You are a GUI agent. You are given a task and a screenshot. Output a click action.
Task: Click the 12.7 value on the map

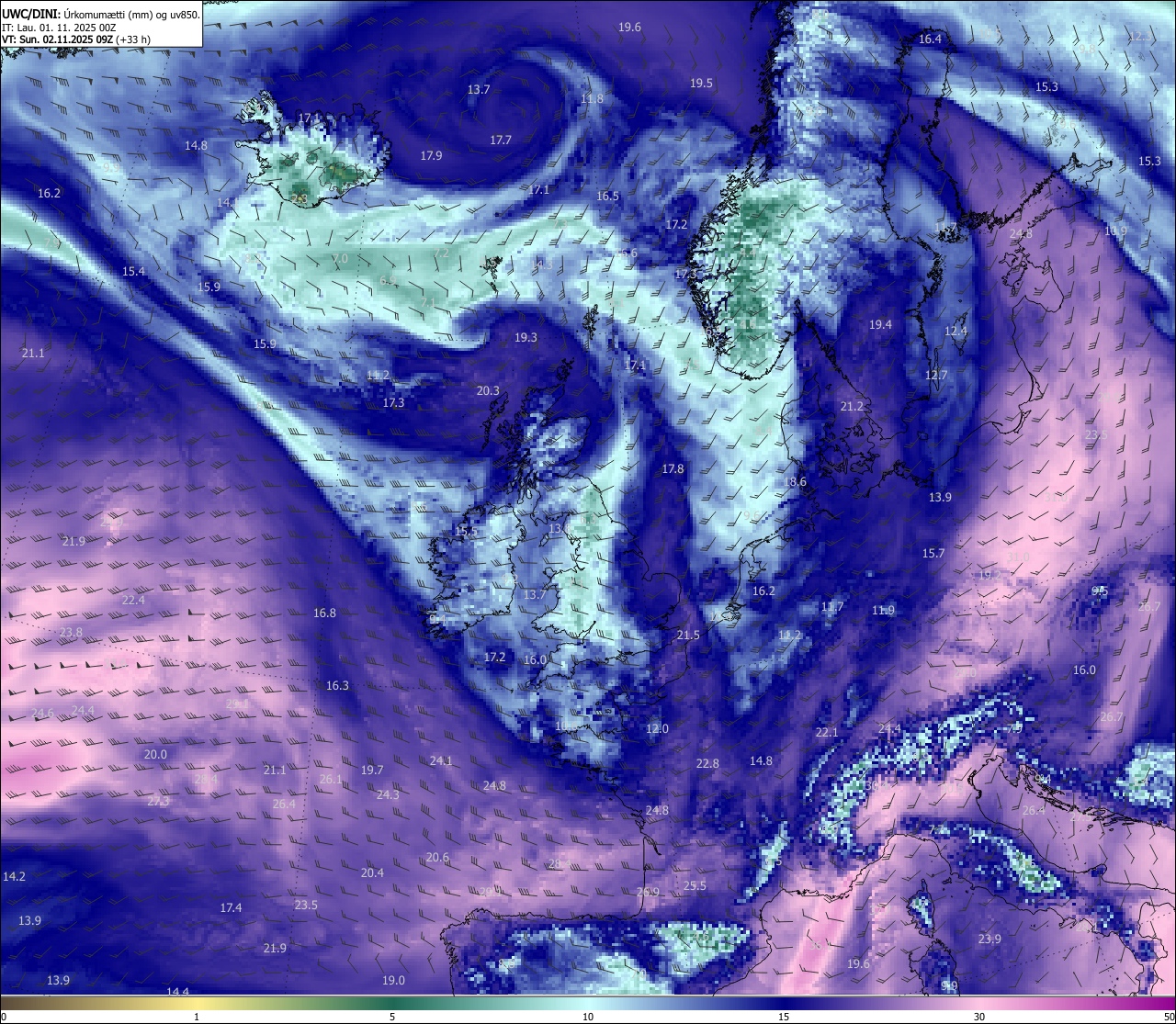pyautogui.click(x=935, y=375)
